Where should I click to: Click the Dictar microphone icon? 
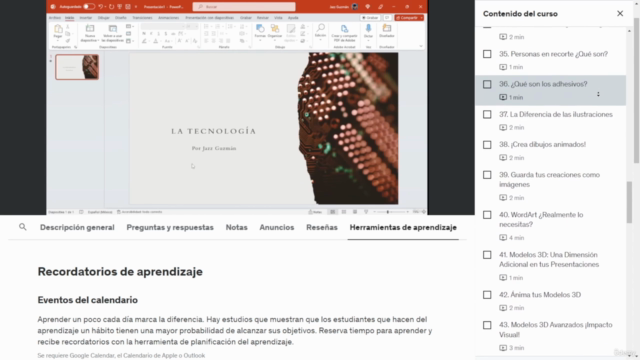[368, 29]
